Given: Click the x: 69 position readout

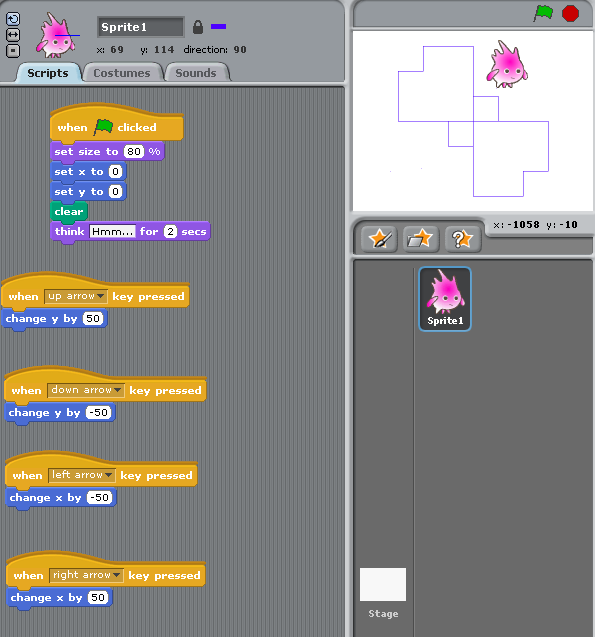Looking at the screenshot, I should (110, 50).
